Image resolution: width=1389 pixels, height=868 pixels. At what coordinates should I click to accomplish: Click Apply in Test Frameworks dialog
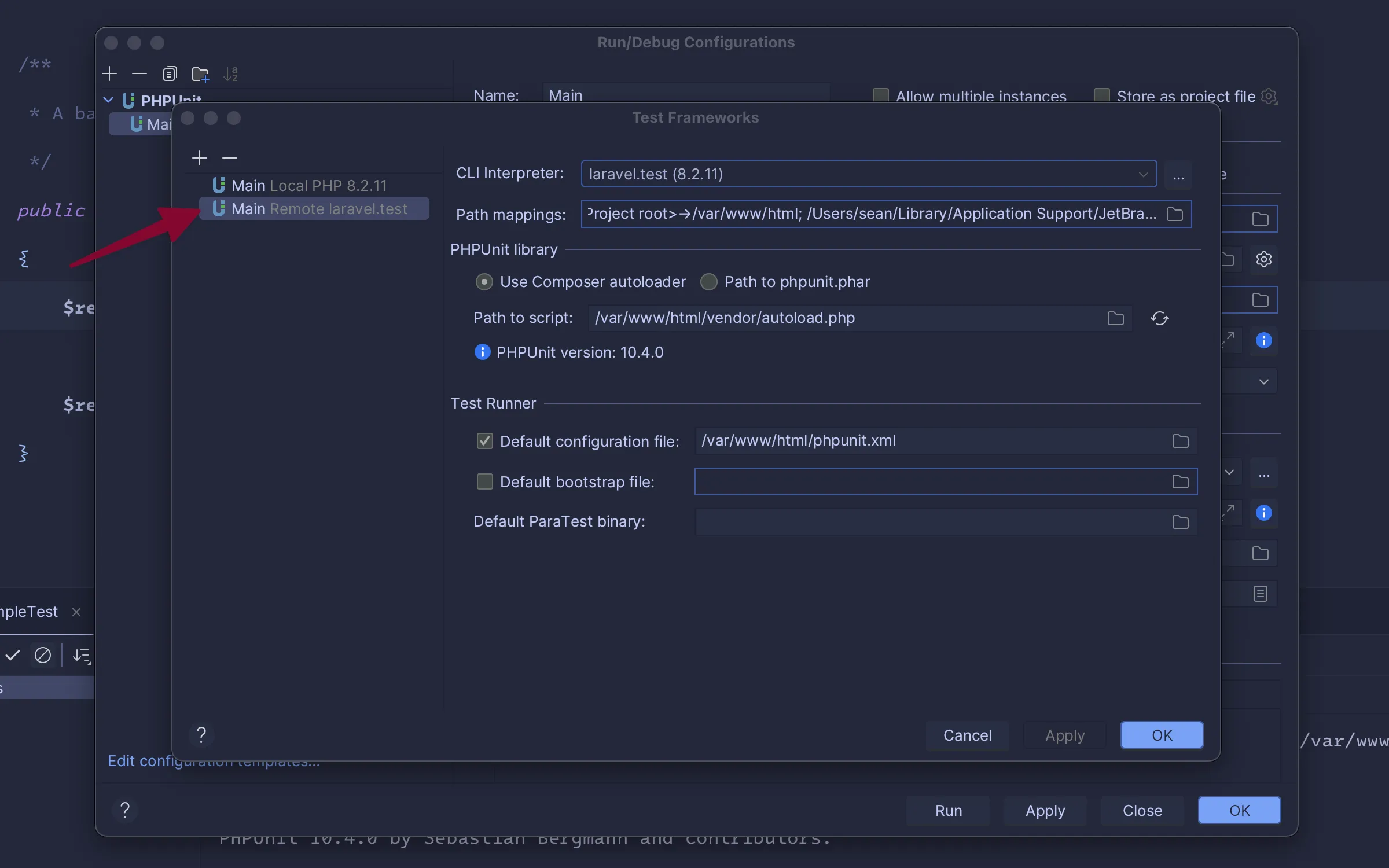[x=1065, y=735]
